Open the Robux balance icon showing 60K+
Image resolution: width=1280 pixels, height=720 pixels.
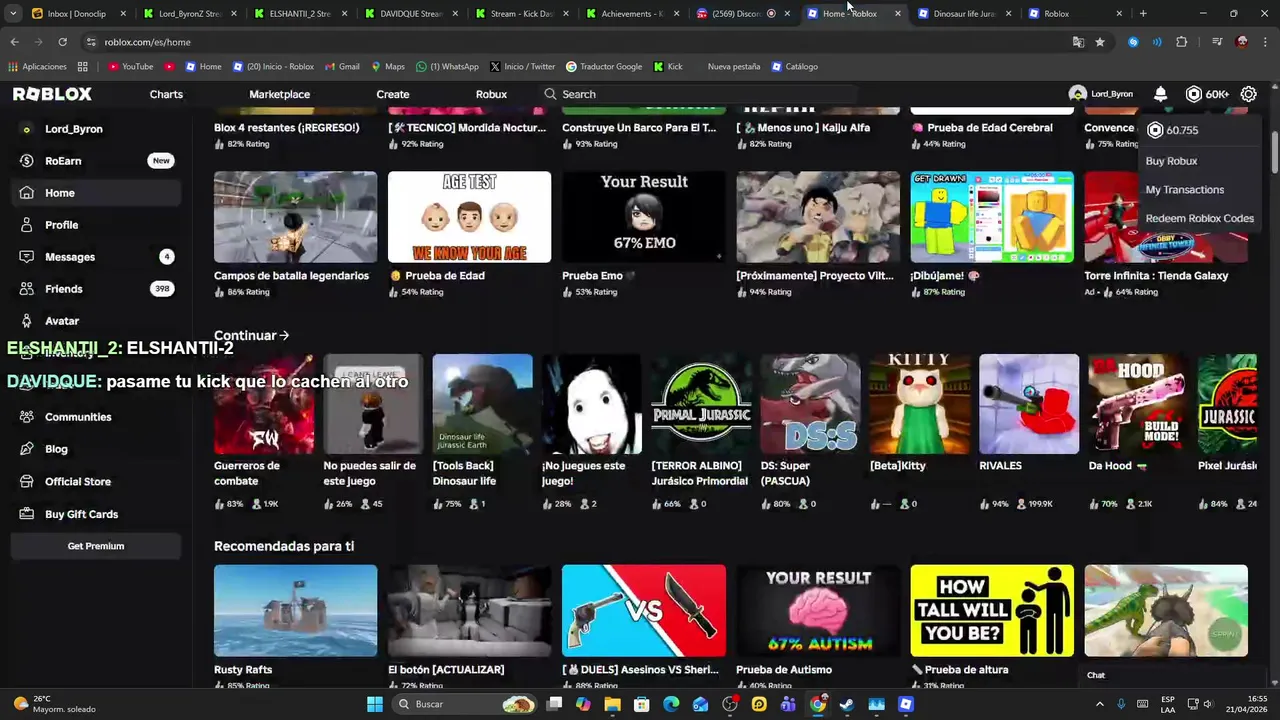pyautogui.click(x=1193, y=94)
